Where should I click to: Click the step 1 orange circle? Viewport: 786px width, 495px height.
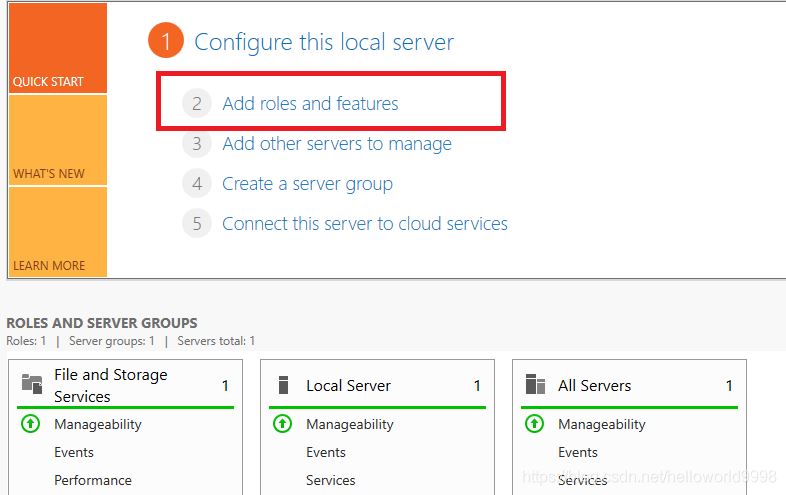click(166, 42)
